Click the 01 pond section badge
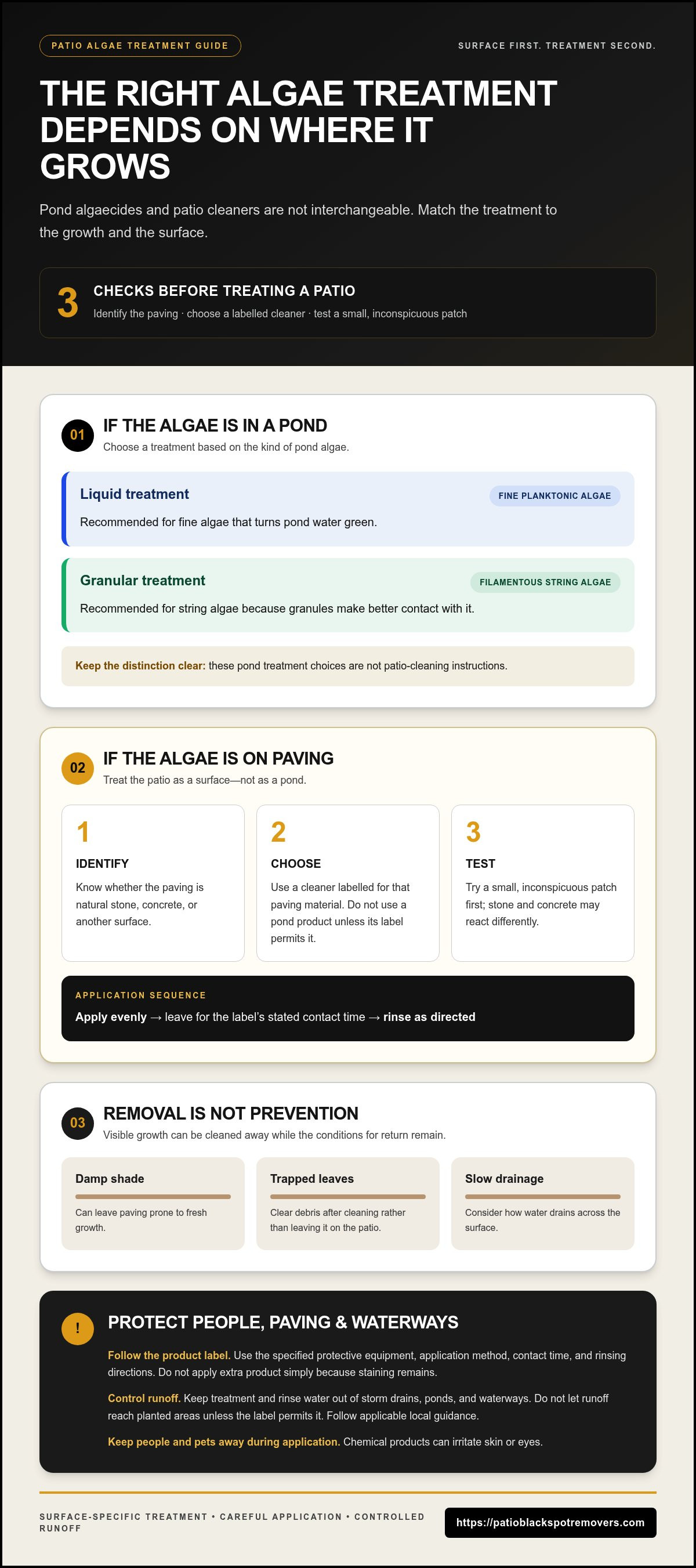This screenshot has width=696, height=1568. [x=77, y=434]
